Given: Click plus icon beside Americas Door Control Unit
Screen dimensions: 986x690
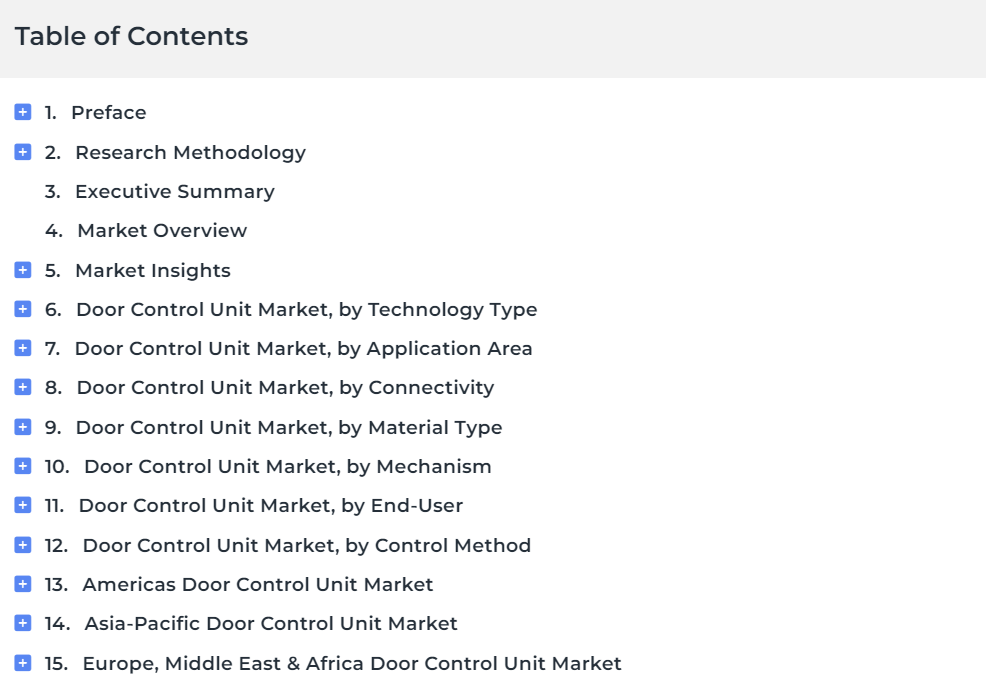Looking at the screenshot, I should pos(23,584).
